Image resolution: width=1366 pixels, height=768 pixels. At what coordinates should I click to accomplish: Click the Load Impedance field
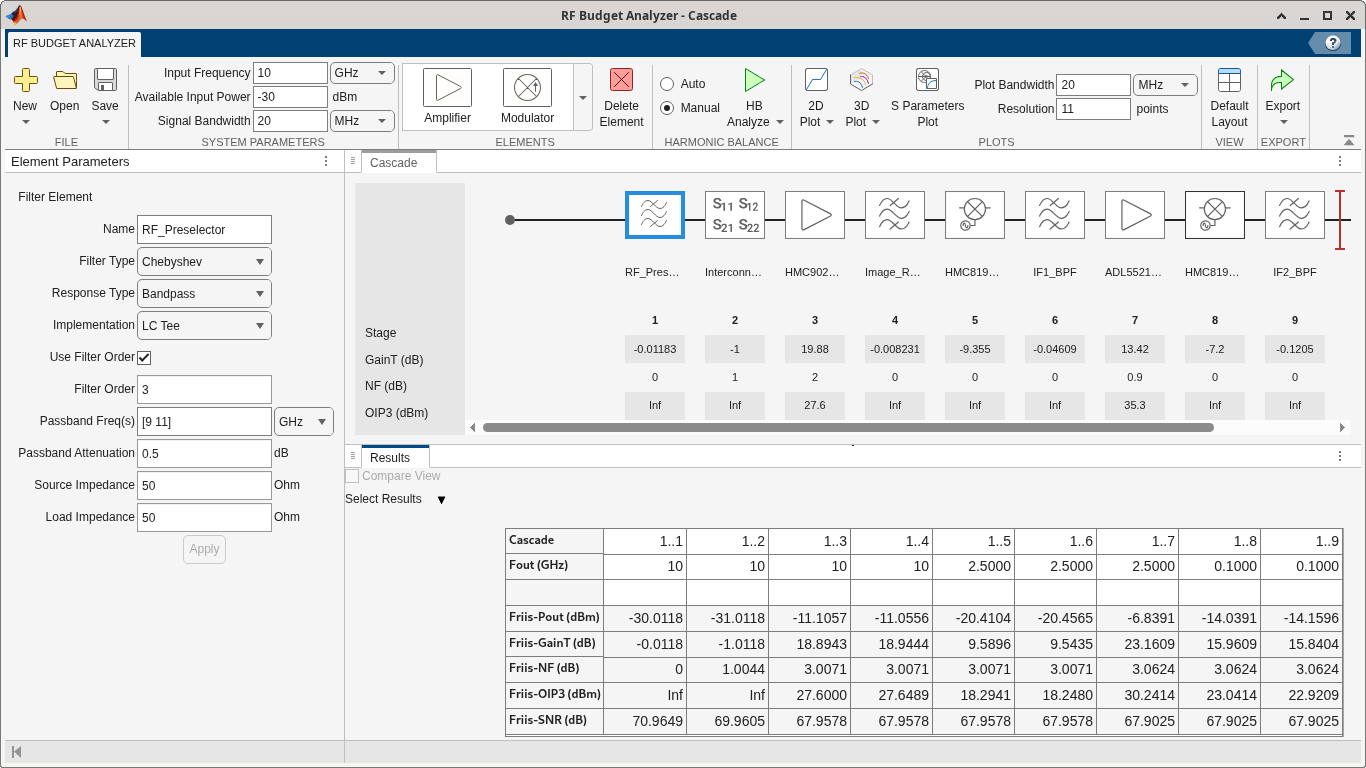click(204, 517)
